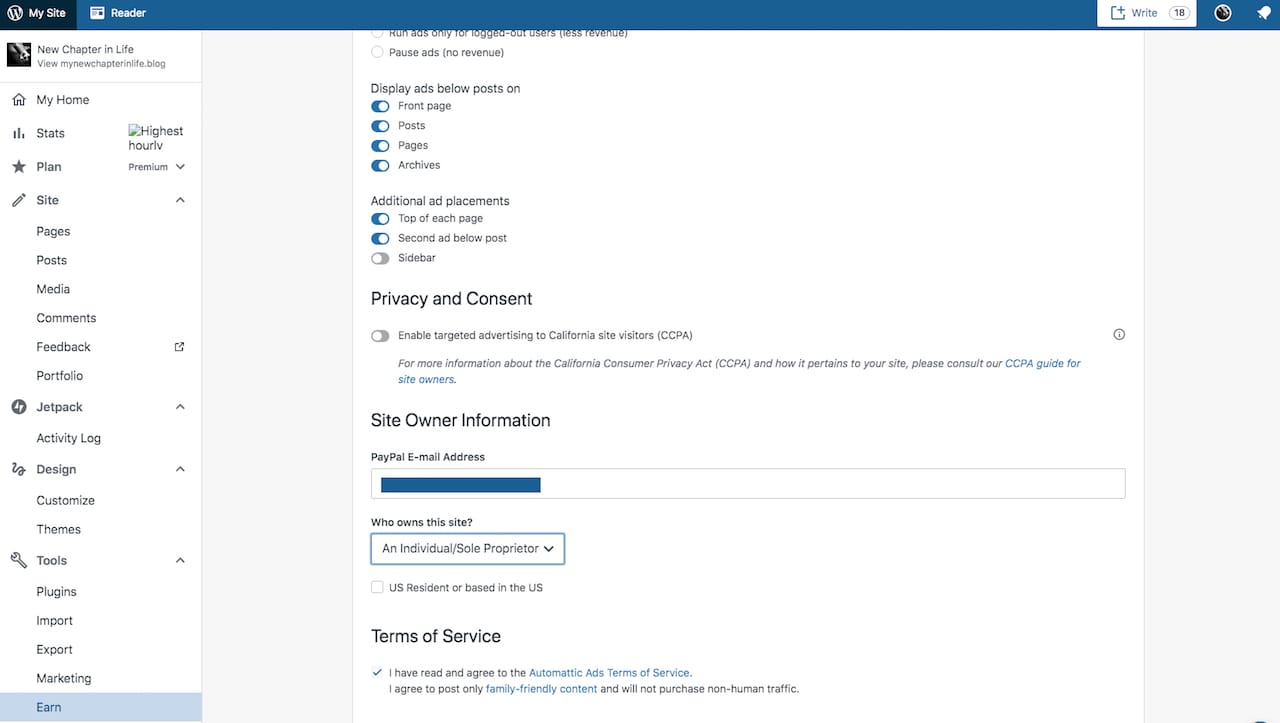Open the Who owns this site dropdown
Viewport: 1280px width, 723px height.
467,548
